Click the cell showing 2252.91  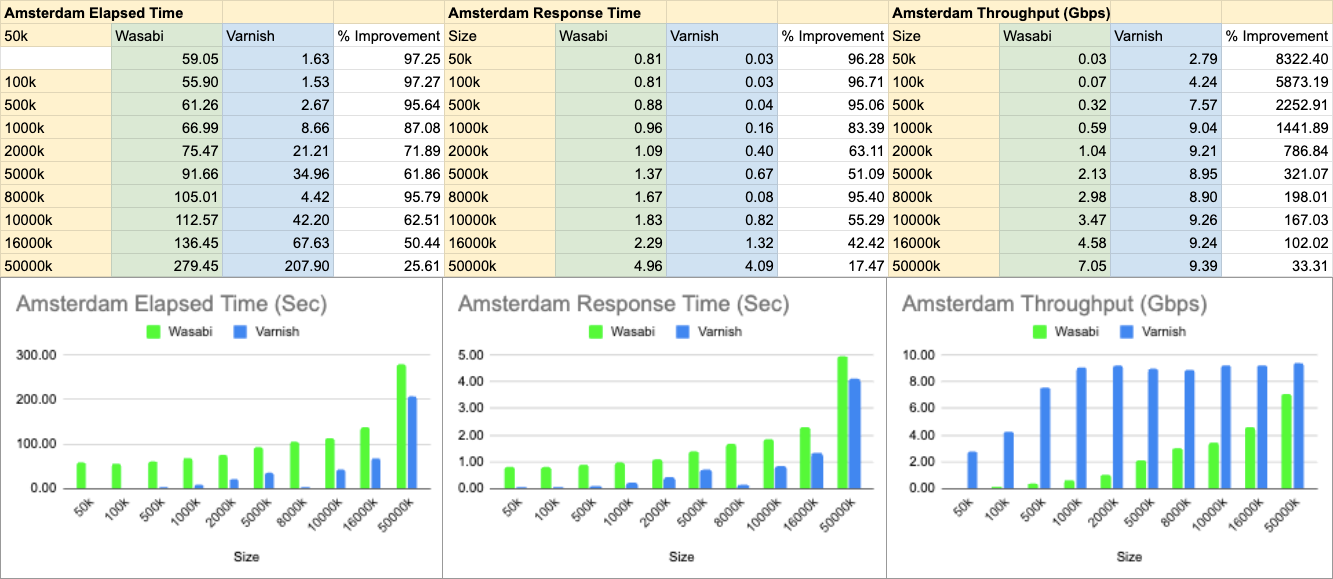pyautogui.click(x=1277, y=104)
